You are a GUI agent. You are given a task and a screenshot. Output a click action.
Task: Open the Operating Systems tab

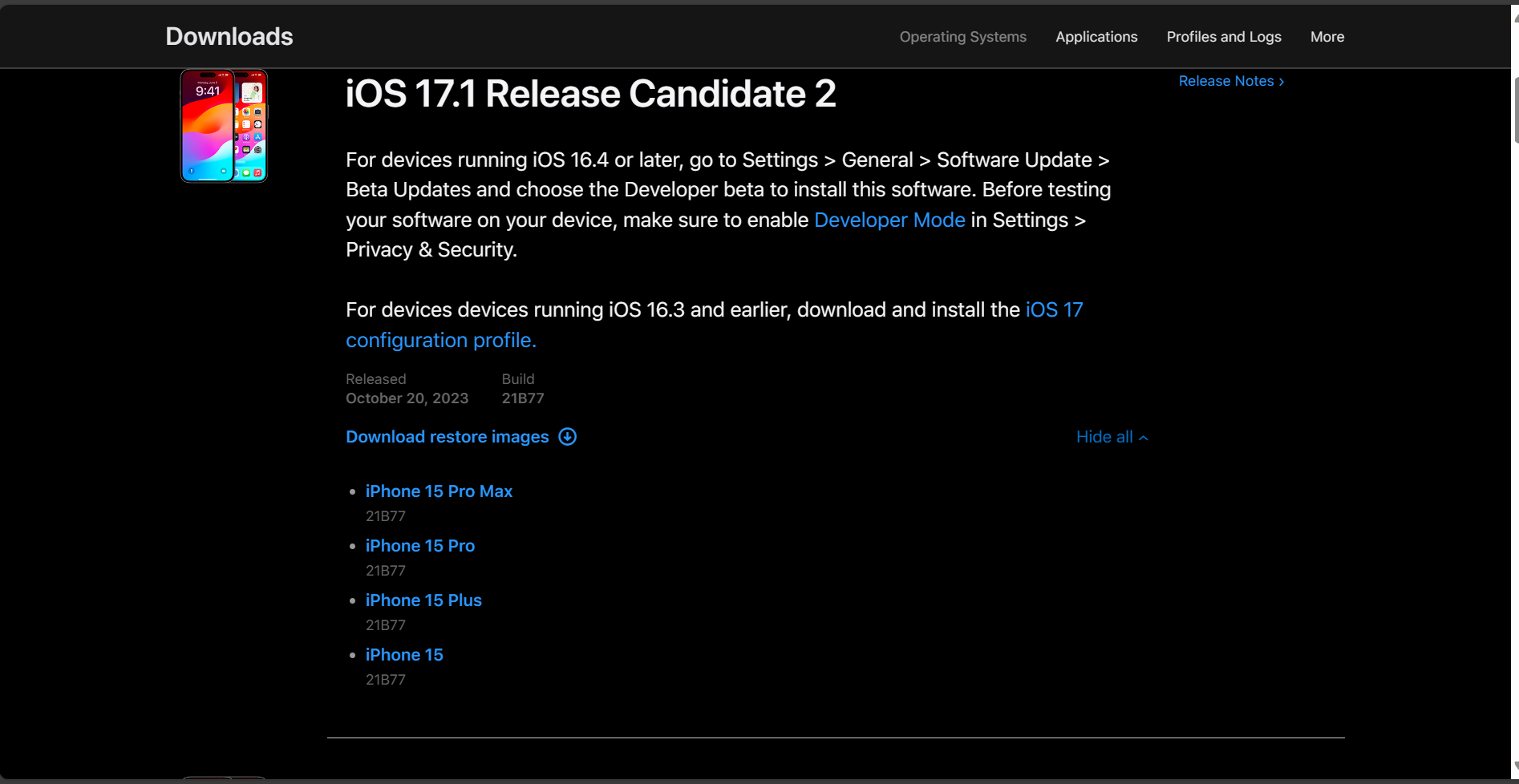point(962,37)
